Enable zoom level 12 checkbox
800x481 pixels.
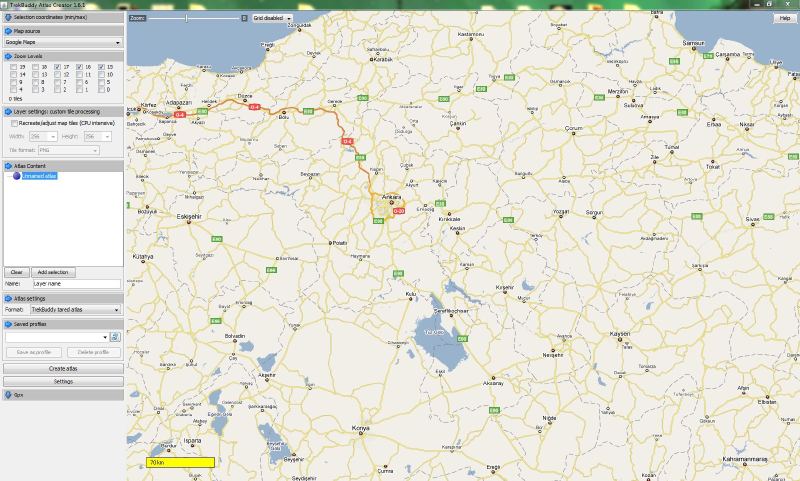58,74
